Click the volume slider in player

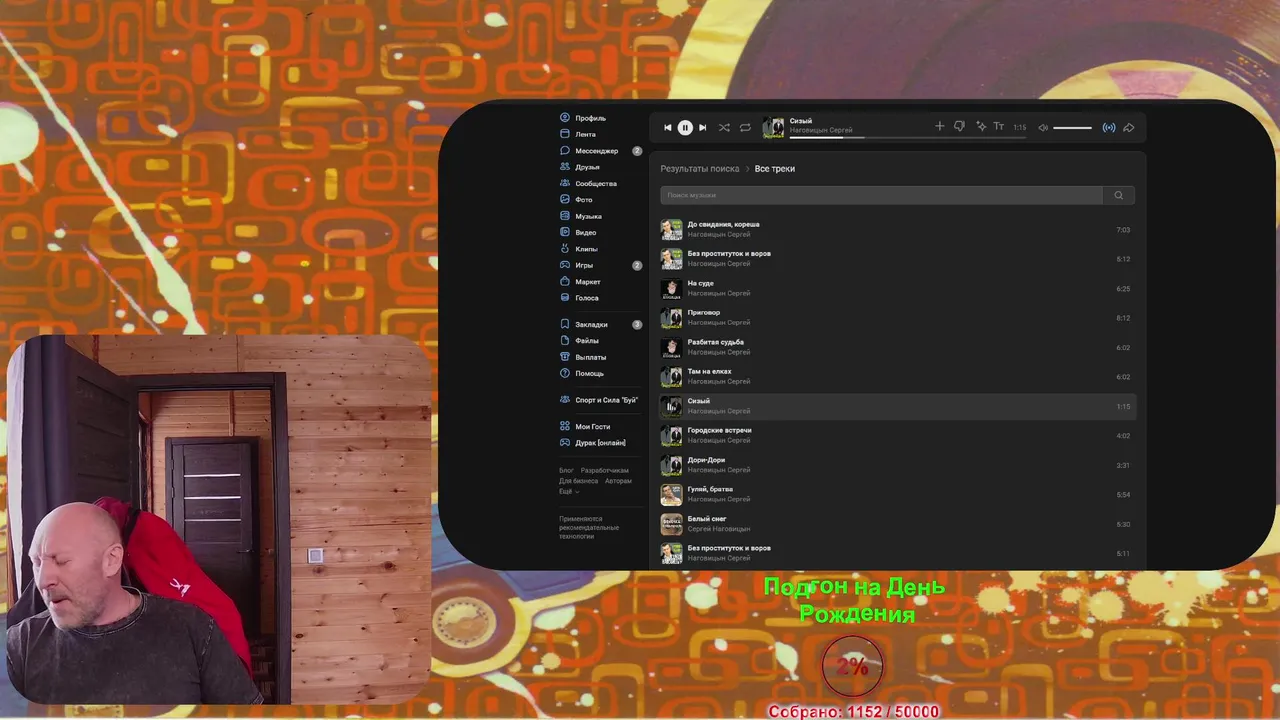(x=1072, y=128)
